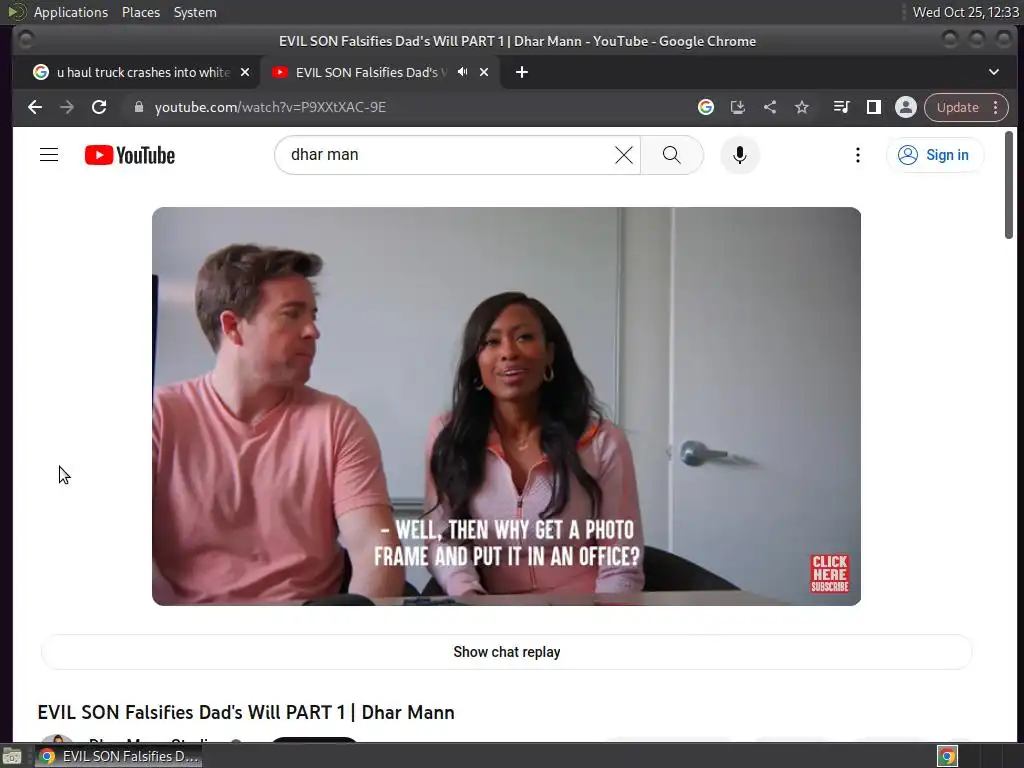
Task: Click the install app icon in address bar
Action: (738, 107)
